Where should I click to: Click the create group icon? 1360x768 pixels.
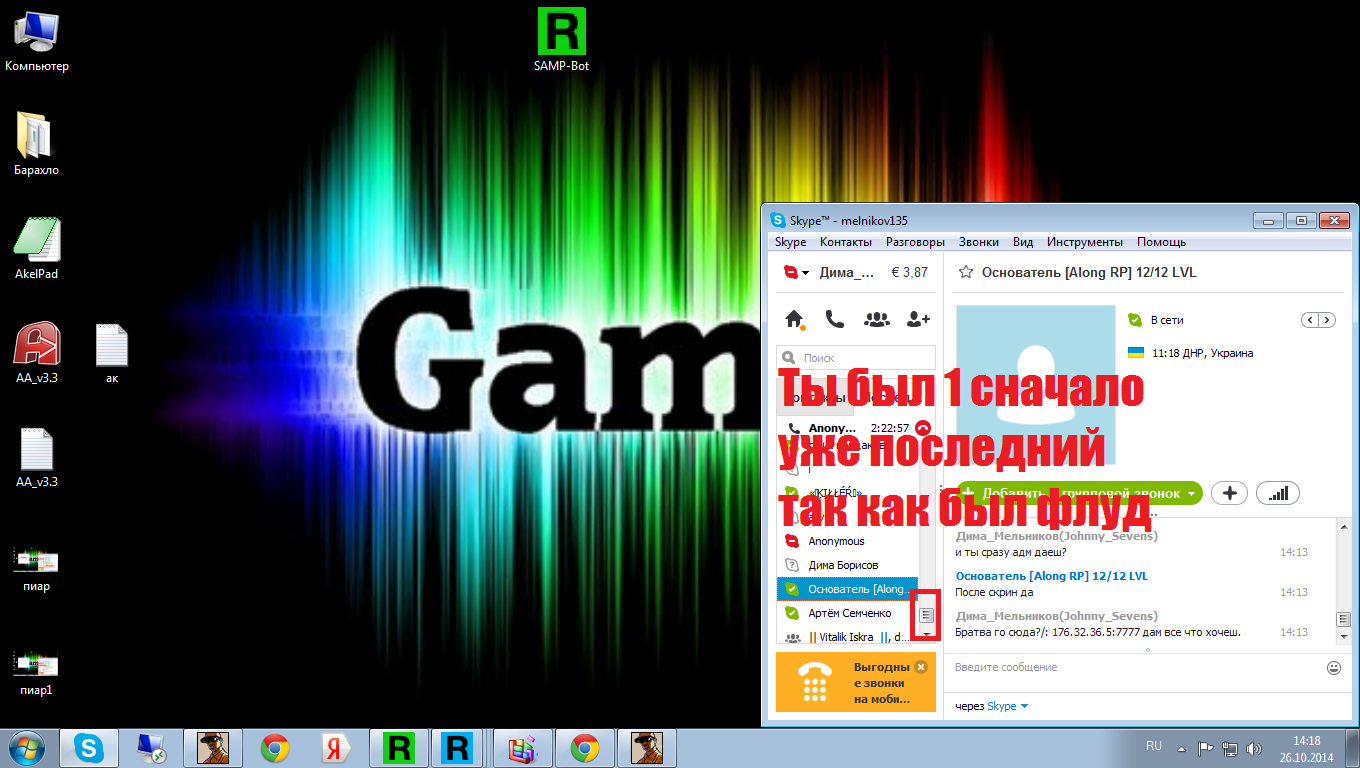click(x=877, y=319)
